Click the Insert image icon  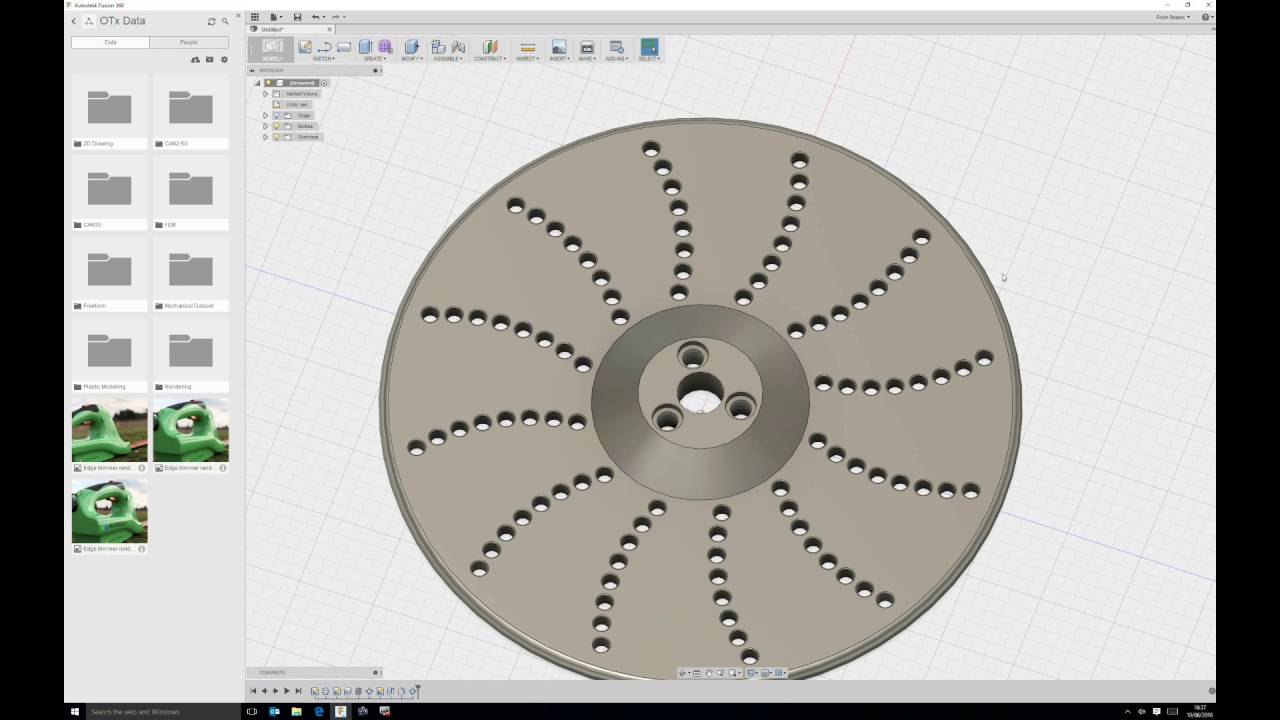point(559,47)
